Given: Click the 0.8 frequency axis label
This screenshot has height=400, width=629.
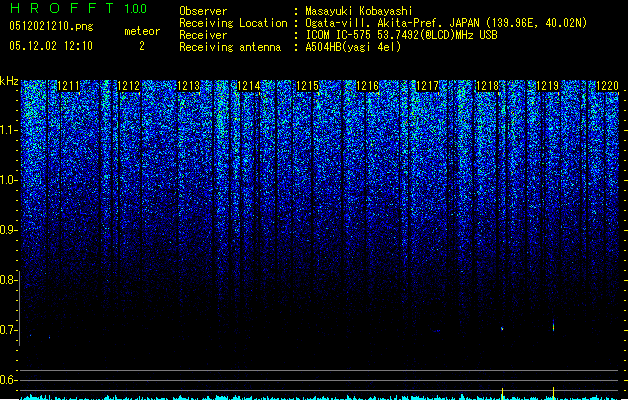Looking at the screenshot, I should 8,280.
